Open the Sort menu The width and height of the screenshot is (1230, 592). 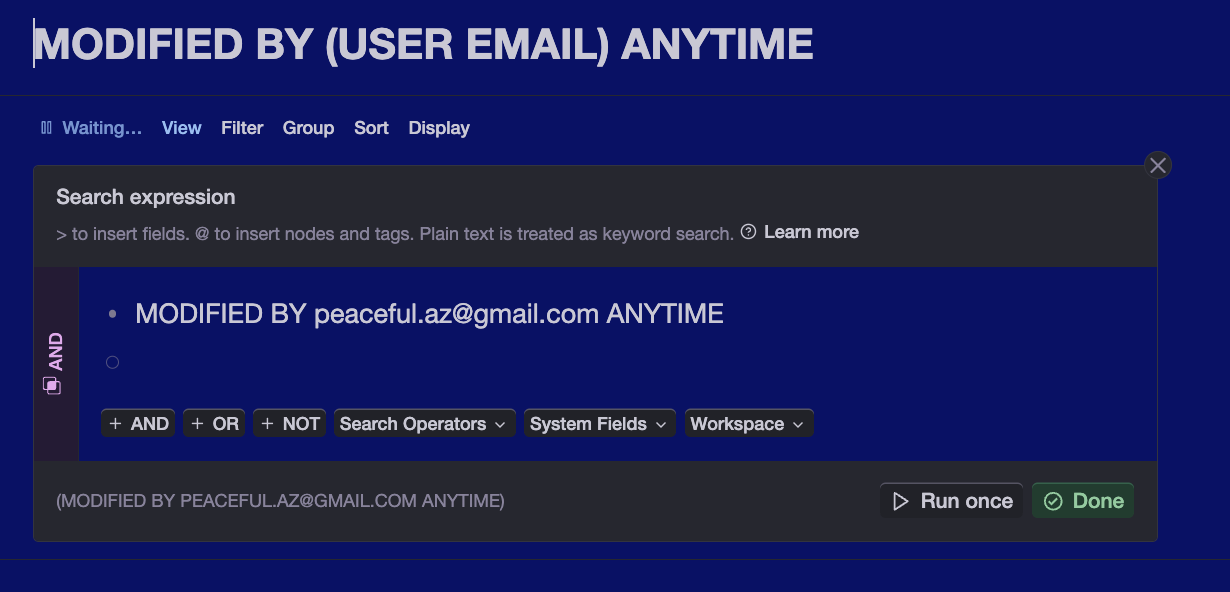[x=371, y=128]
